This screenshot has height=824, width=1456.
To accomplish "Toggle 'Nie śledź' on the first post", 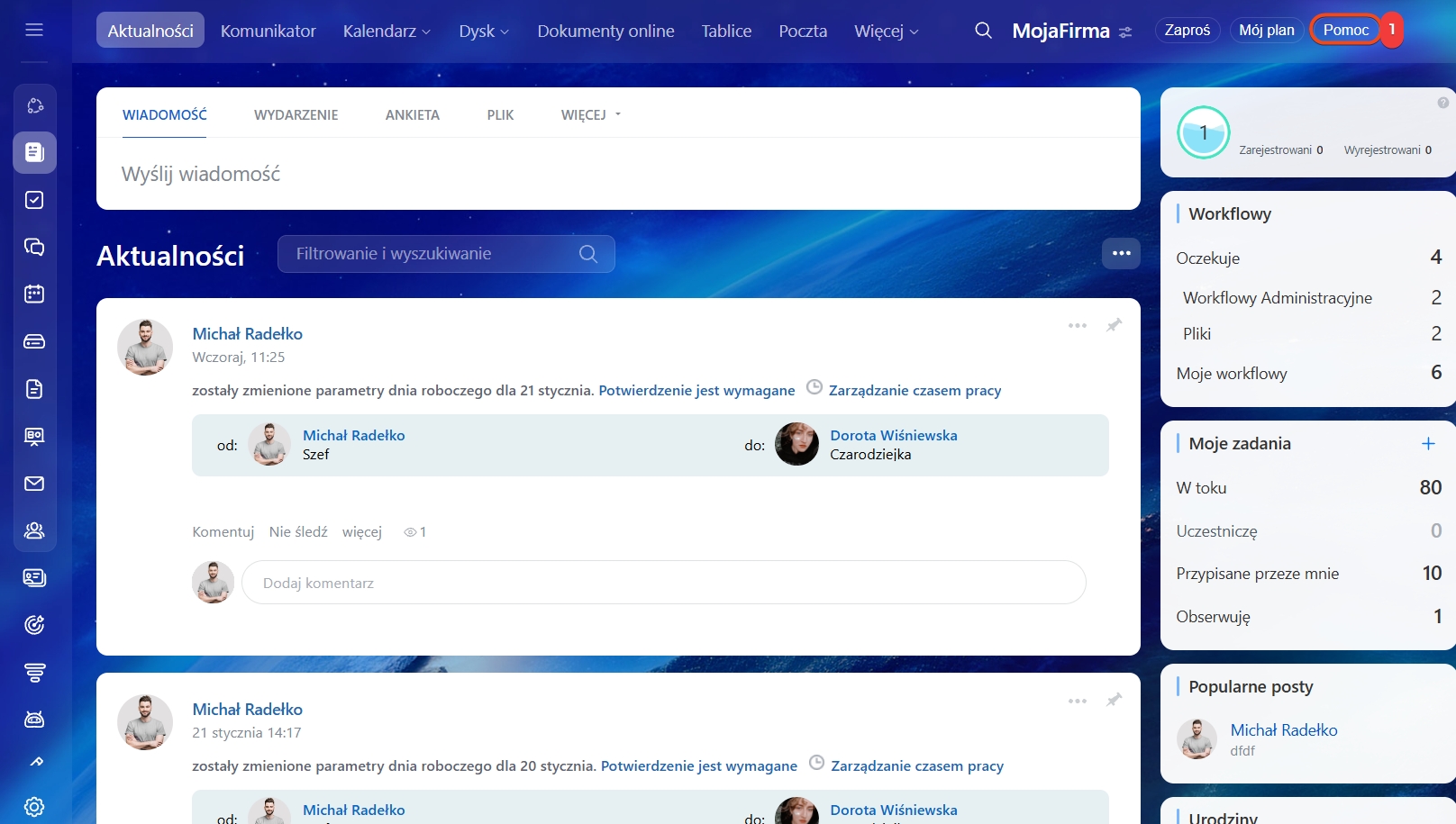I will 298,532.
